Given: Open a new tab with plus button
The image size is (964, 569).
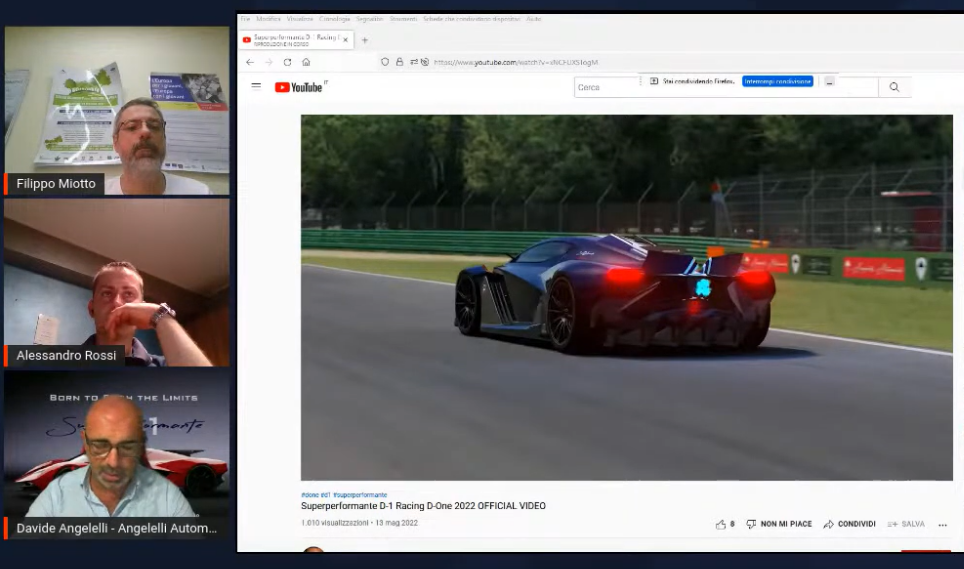Looking at the screenshot, I should tap(364, 40).
